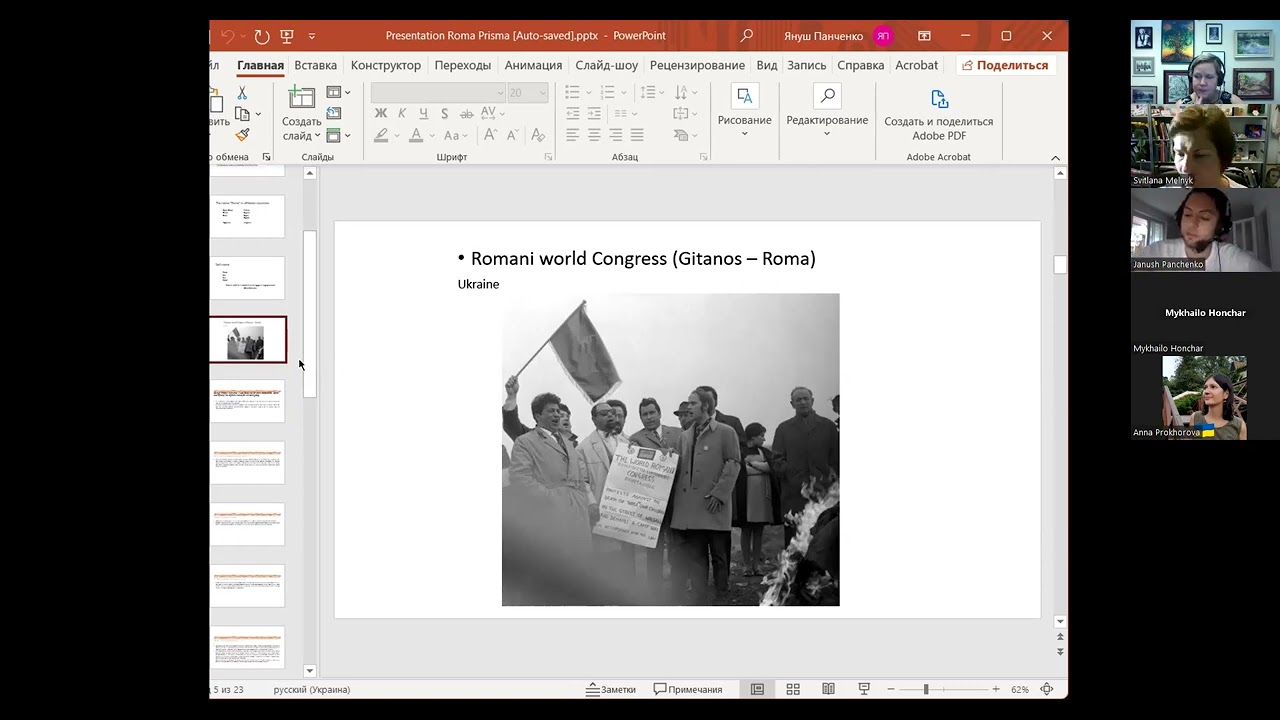Image resolution: width=1280 pixels, height=720 pixels.
Task: Open the font size box showing 20
Action: [x=528, y=93]
